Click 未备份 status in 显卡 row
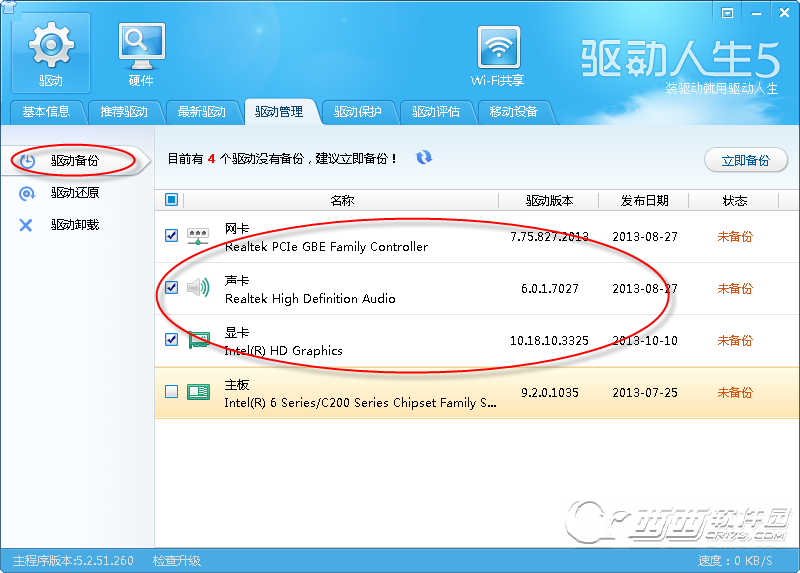800x573 pixels. 735,341
